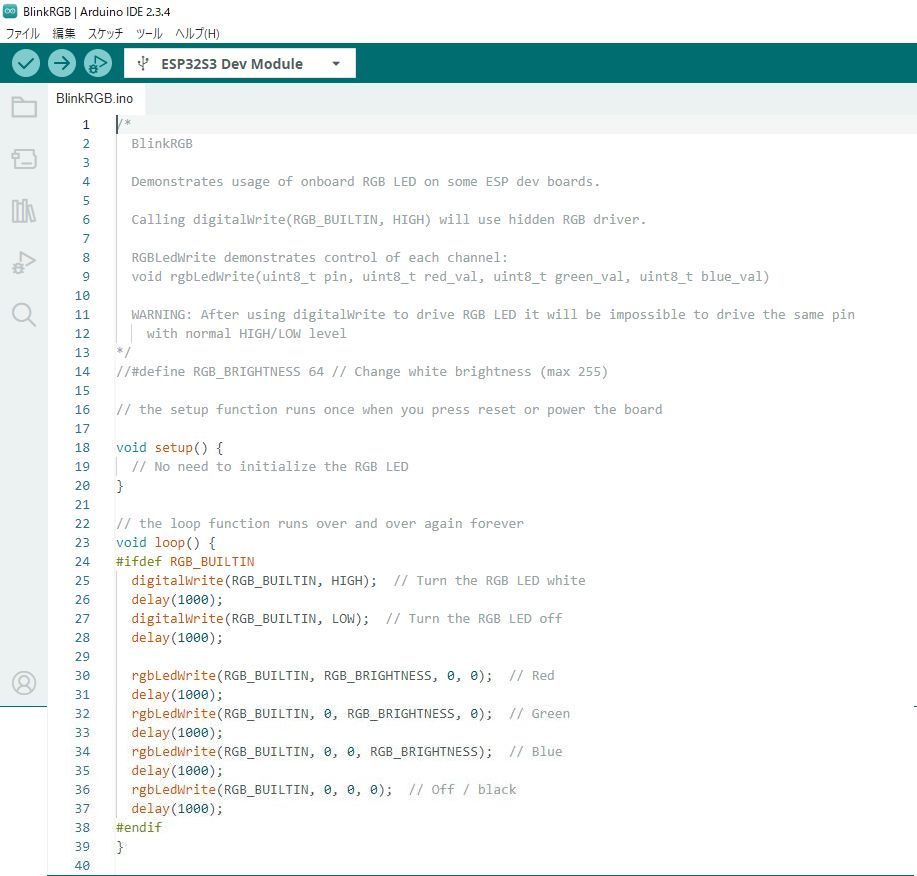
Task: Click the user account profile icon
Action: [x=24, y=683]
